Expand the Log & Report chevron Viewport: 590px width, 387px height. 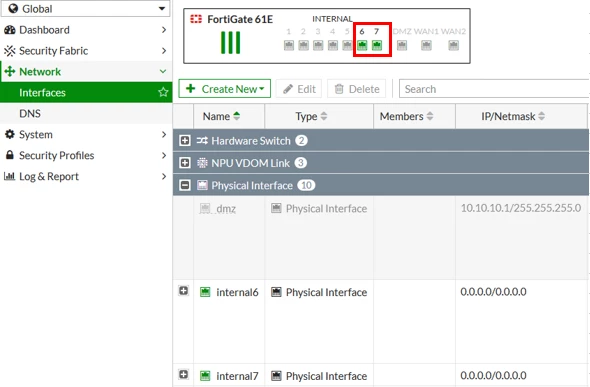coord(164,176)
